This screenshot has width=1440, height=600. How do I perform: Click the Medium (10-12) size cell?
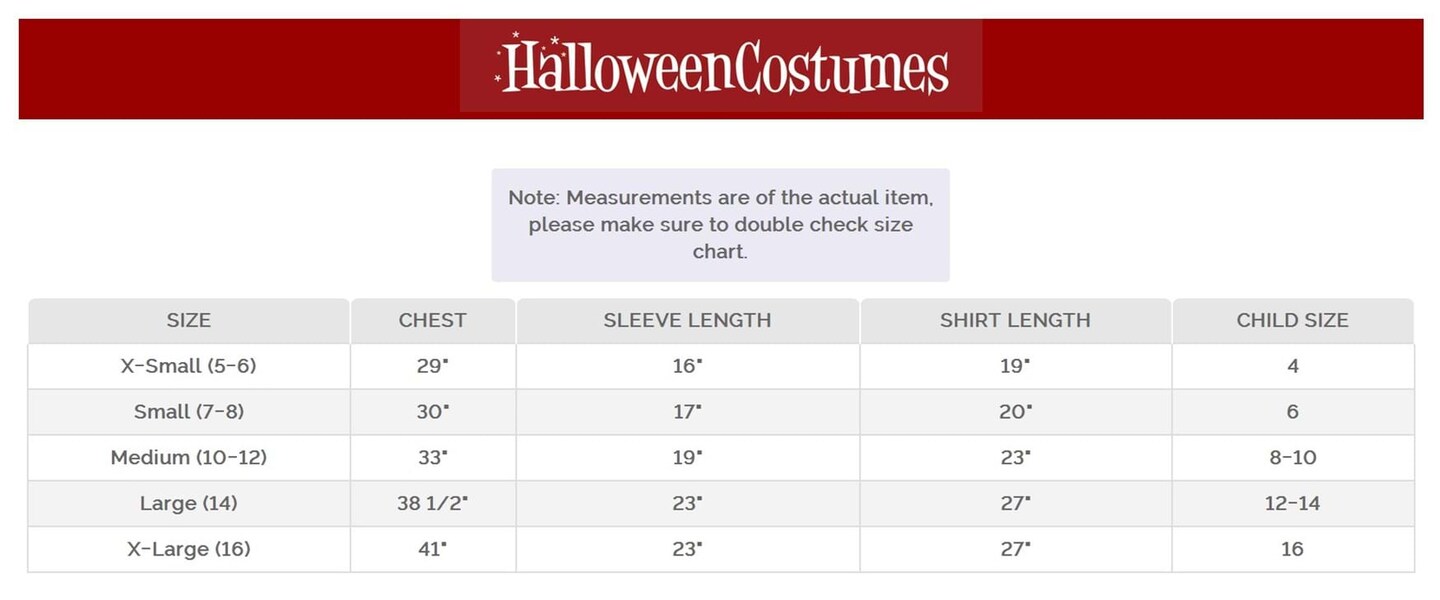[189, 458]
